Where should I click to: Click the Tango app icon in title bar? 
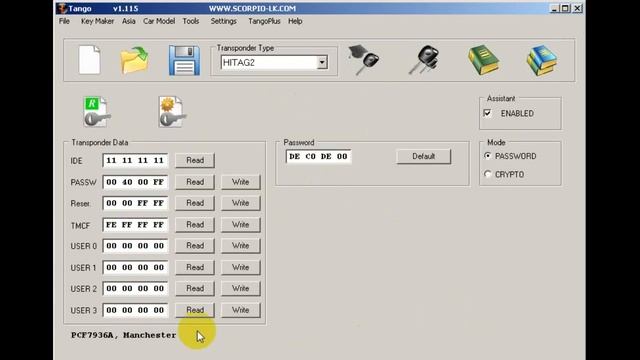click(62, 8)
